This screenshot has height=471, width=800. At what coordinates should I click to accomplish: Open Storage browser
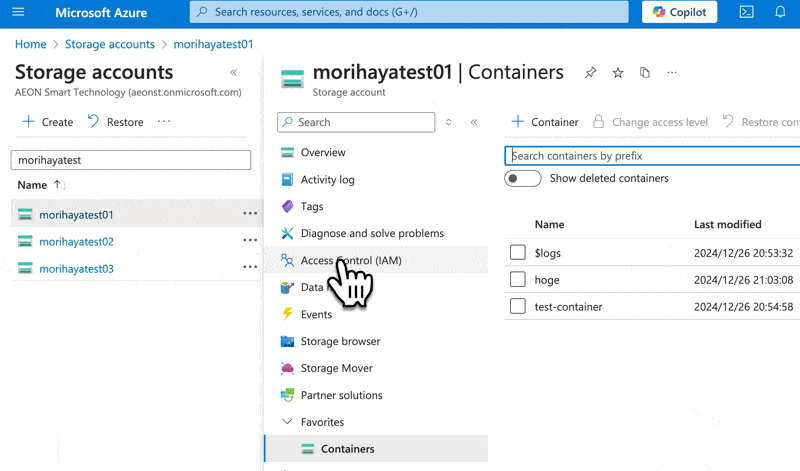(340, 341)
